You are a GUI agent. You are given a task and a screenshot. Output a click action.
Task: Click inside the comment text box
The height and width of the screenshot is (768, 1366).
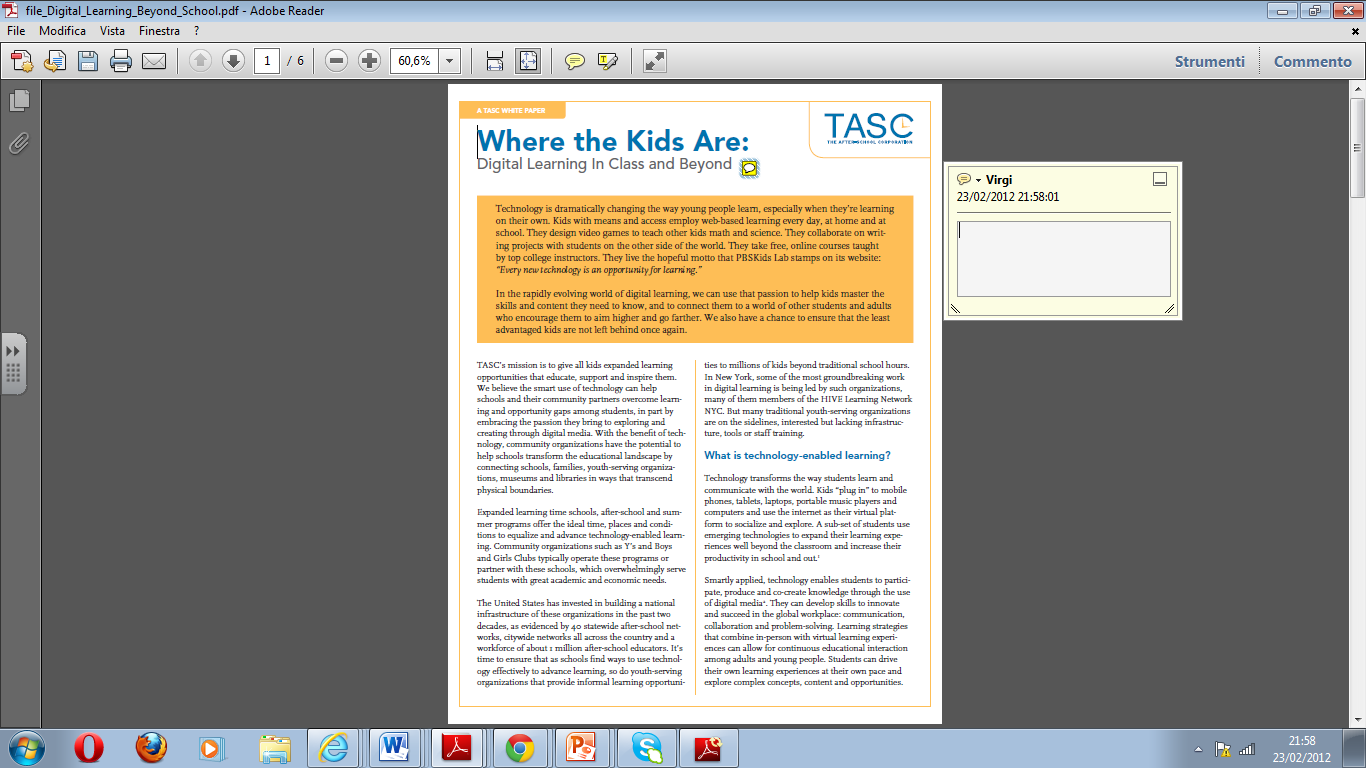[x=1063, y=258]
